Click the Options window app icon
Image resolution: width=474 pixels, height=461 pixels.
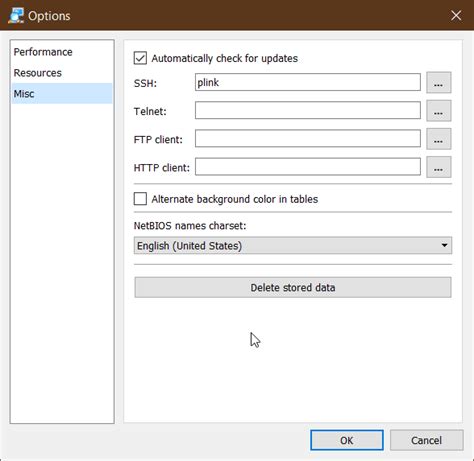pyautogui.click(x=16, y=15)
